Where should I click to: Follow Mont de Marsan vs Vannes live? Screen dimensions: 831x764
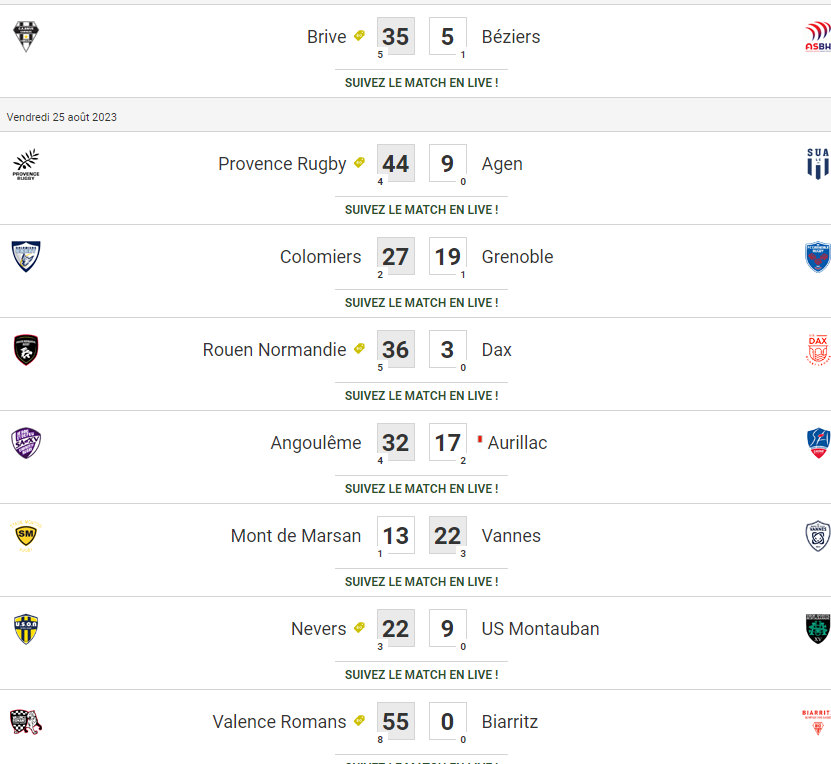pyautogui.click(x=421, y=582)
